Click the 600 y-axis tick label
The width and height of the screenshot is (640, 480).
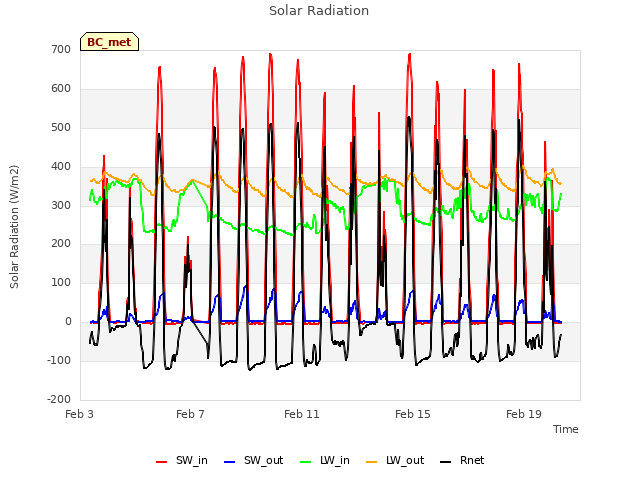61,89
